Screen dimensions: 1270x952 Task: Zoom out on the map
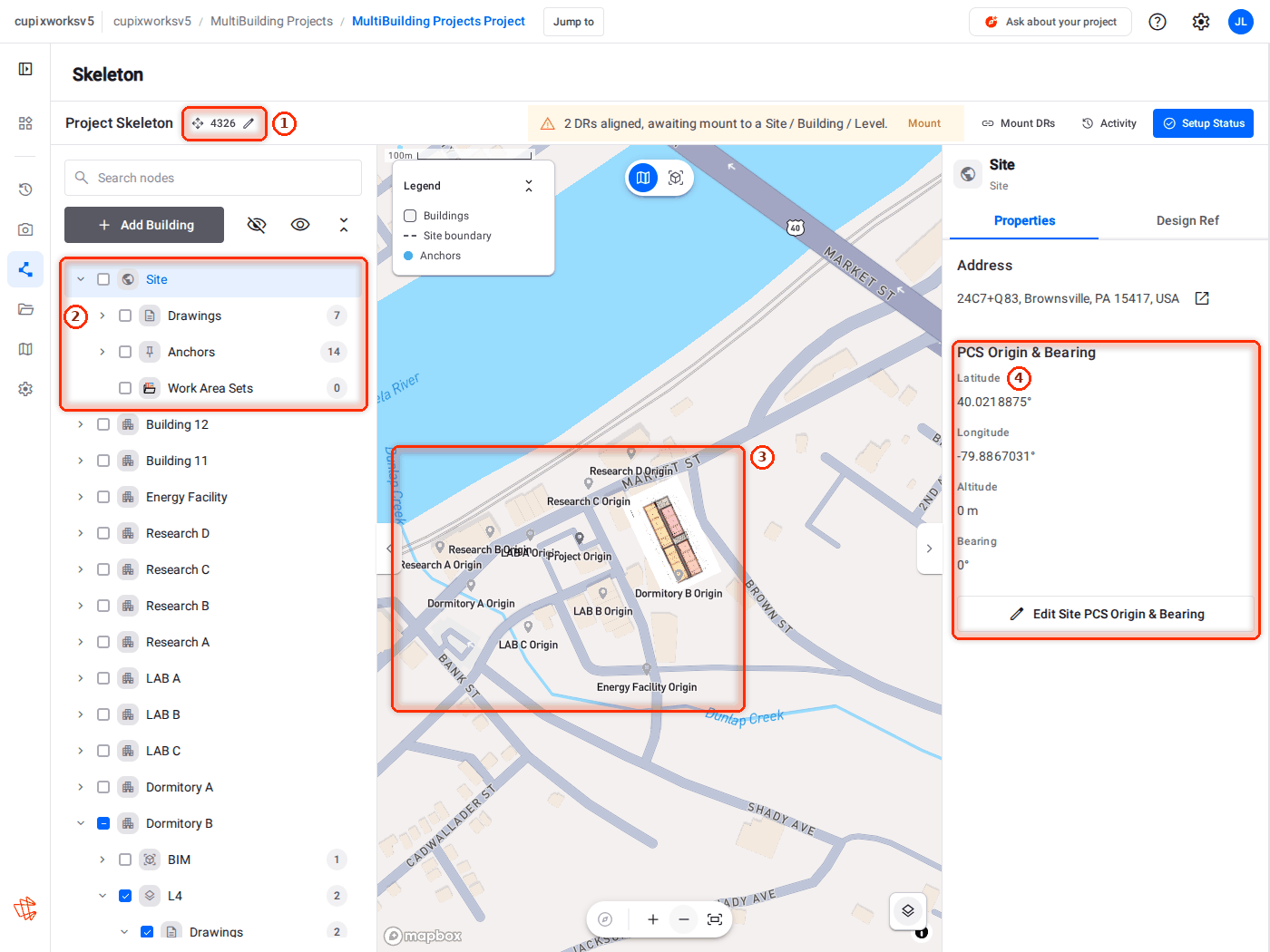coord(684,919)
